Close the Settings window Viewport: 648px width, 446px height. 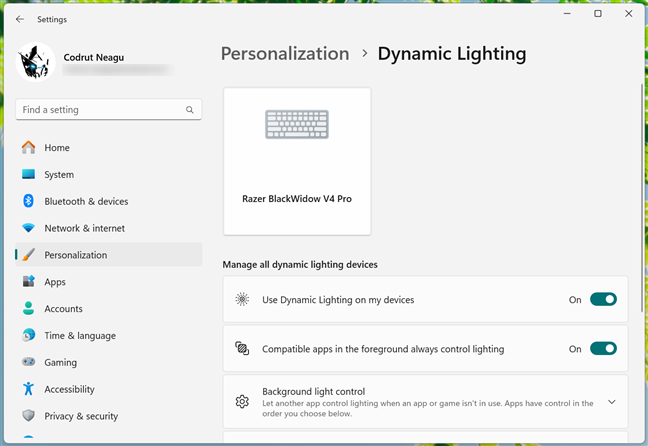coord(629,14)
